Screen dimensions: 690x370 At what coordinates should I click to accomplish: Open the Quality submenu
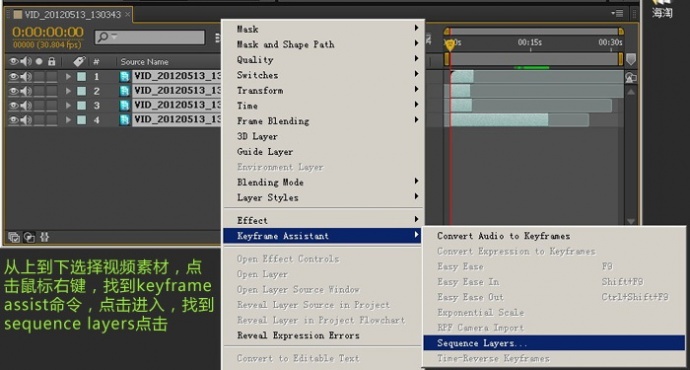(x=323, y=60)
